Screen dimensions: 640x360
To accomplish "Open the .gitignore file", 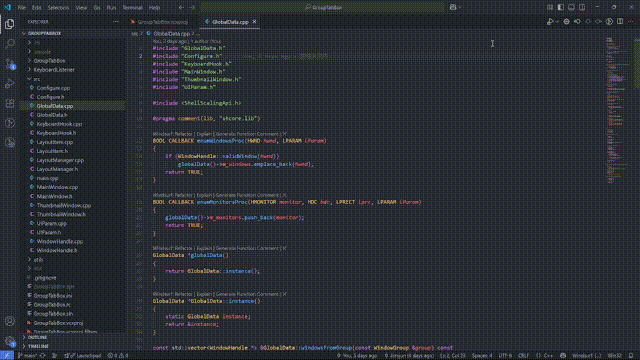I will (45, 278).
